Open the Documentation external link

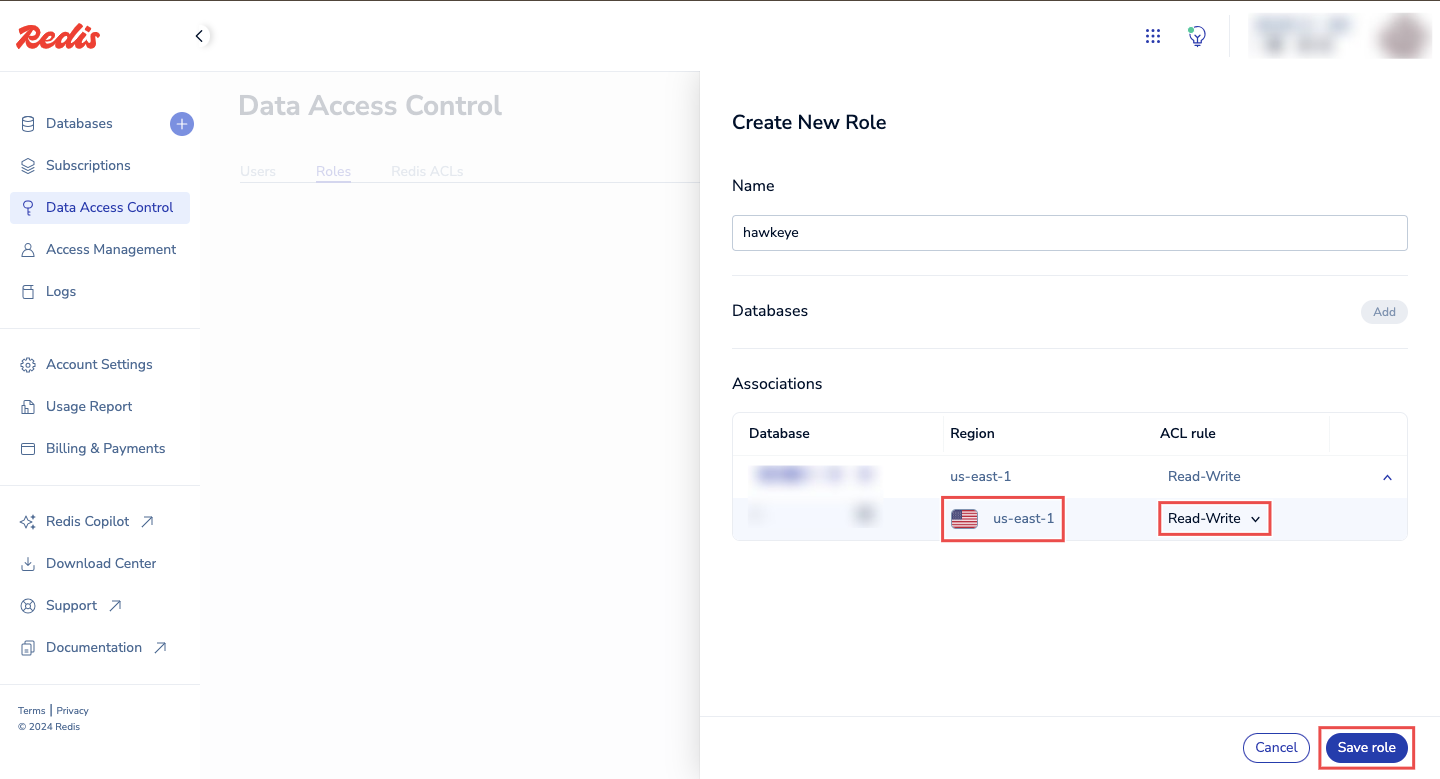pos(94,647)
